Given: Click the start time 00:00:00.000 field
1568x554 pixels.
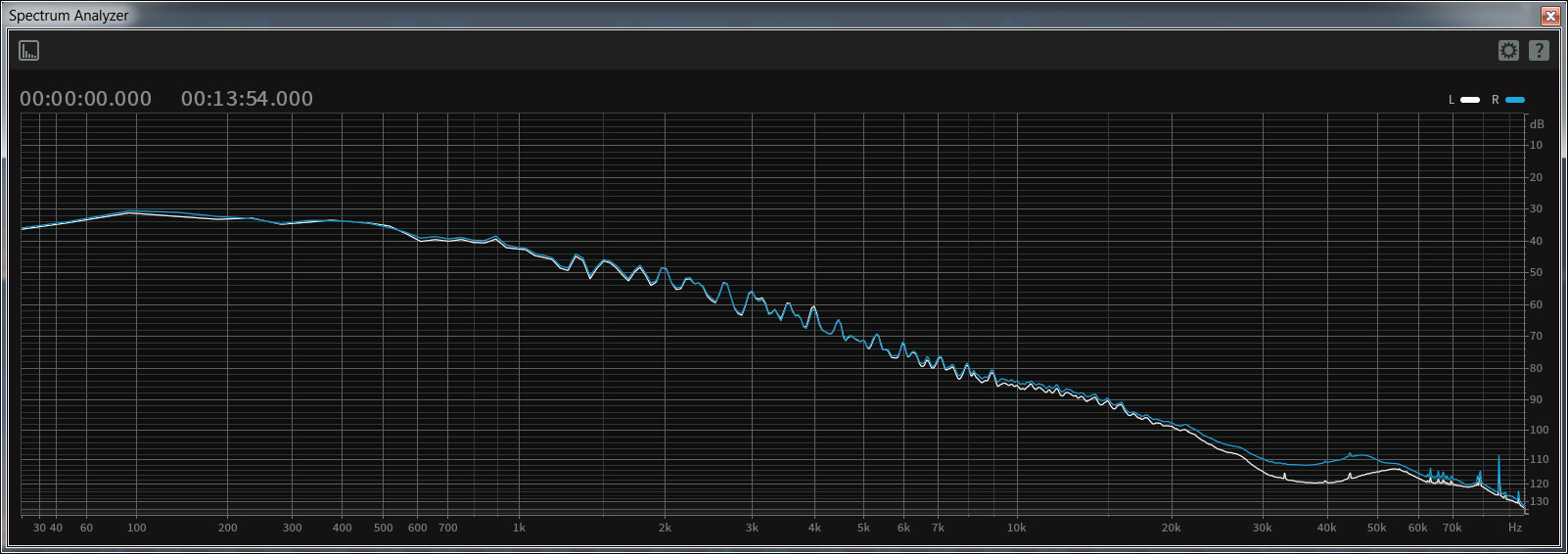Looking at the screenshot, I should point(86,99).
